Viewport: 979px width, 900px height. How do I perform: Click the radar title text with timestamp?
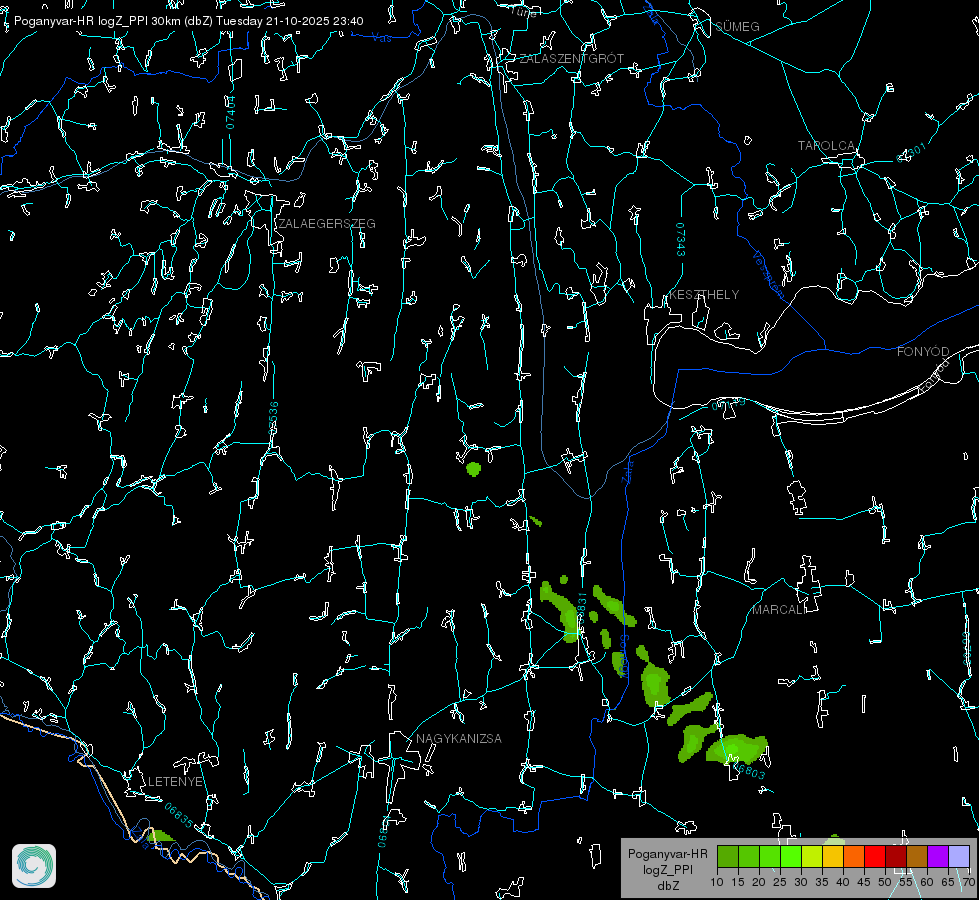pyautogui.click(x=189, y=21)
